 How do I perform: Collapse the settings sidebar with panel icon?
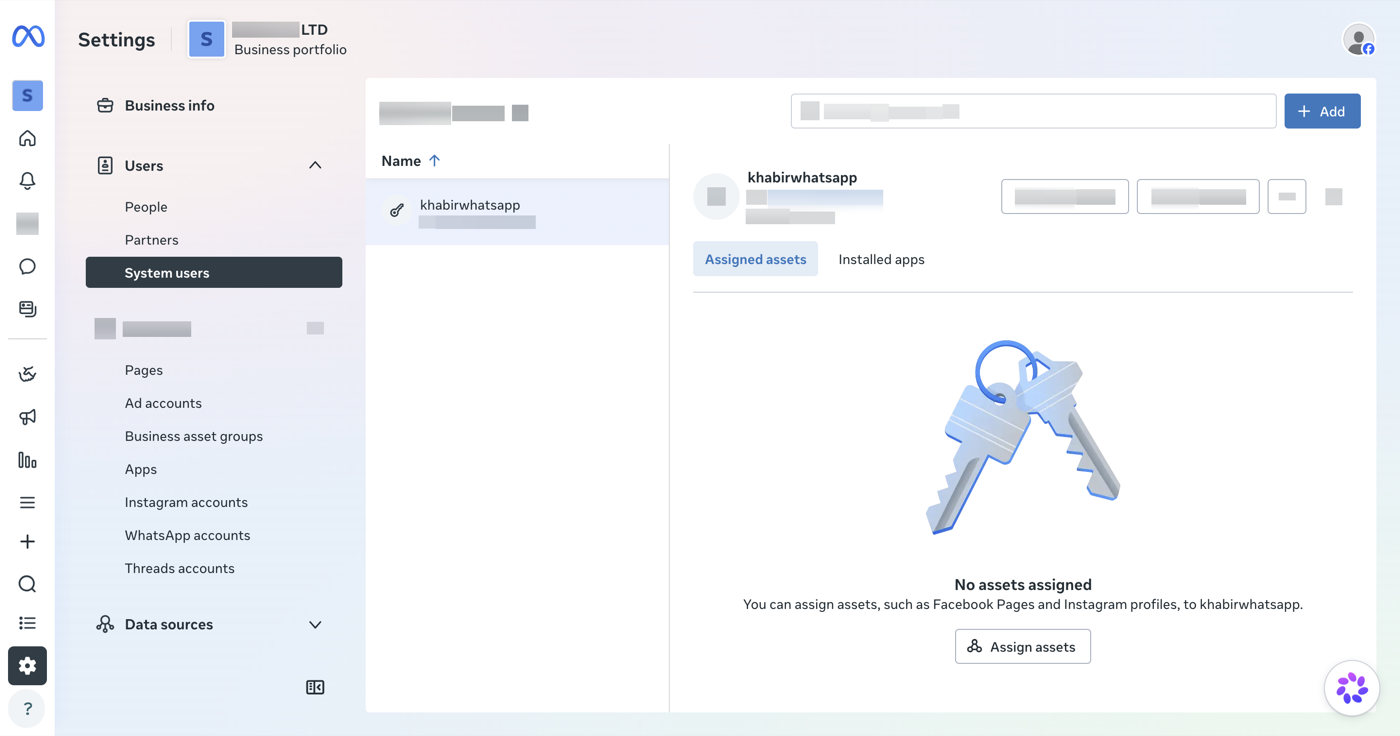point(315,687)
